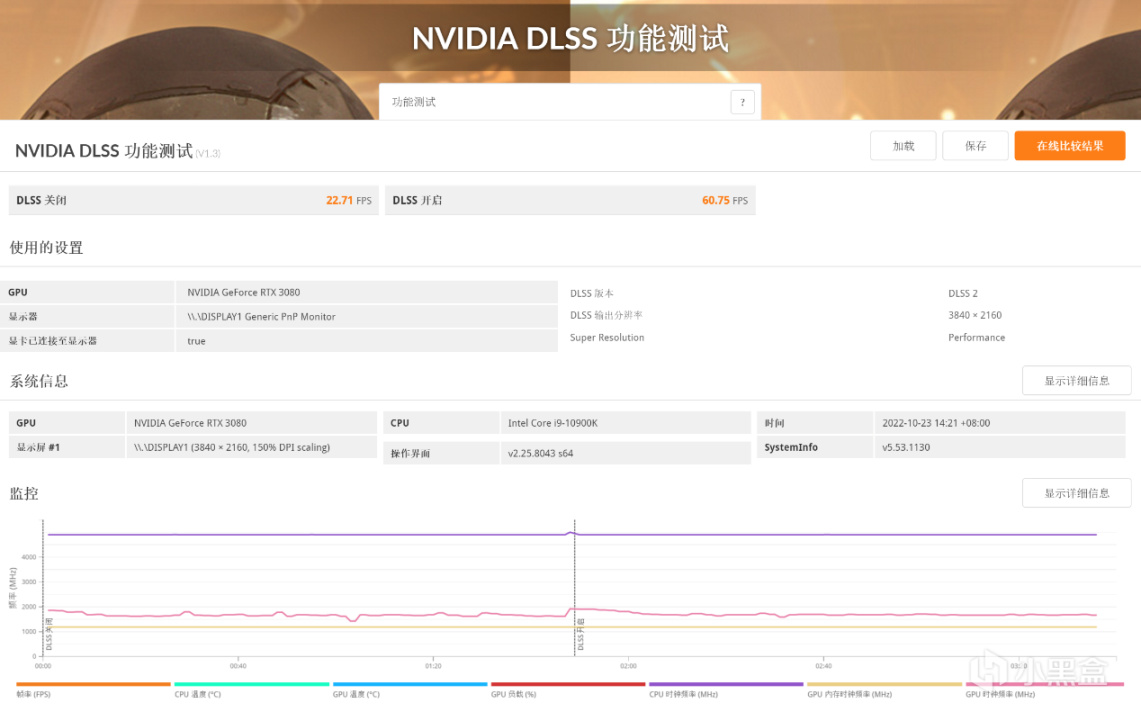Click the DLSS 2 version value
The image size is (1141, 712).
click(963, 293)
